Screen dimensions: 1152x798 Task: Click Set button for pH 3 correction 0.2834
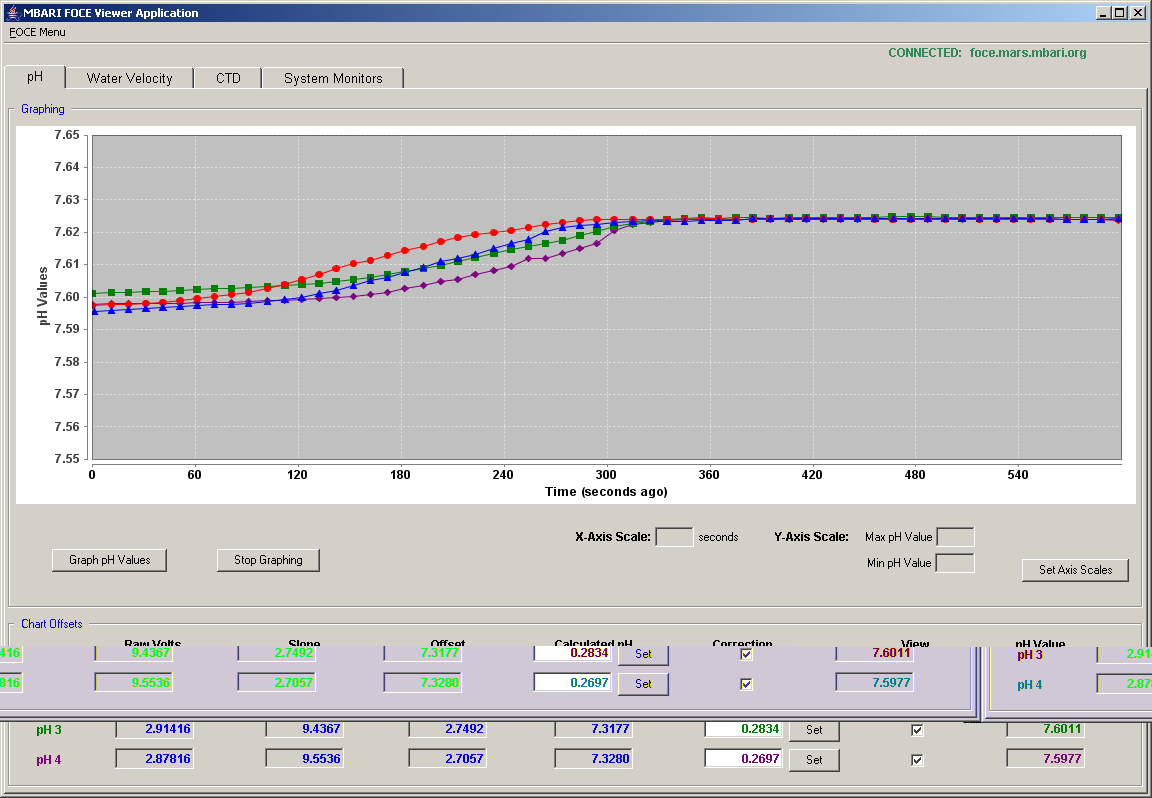point(814,730)
